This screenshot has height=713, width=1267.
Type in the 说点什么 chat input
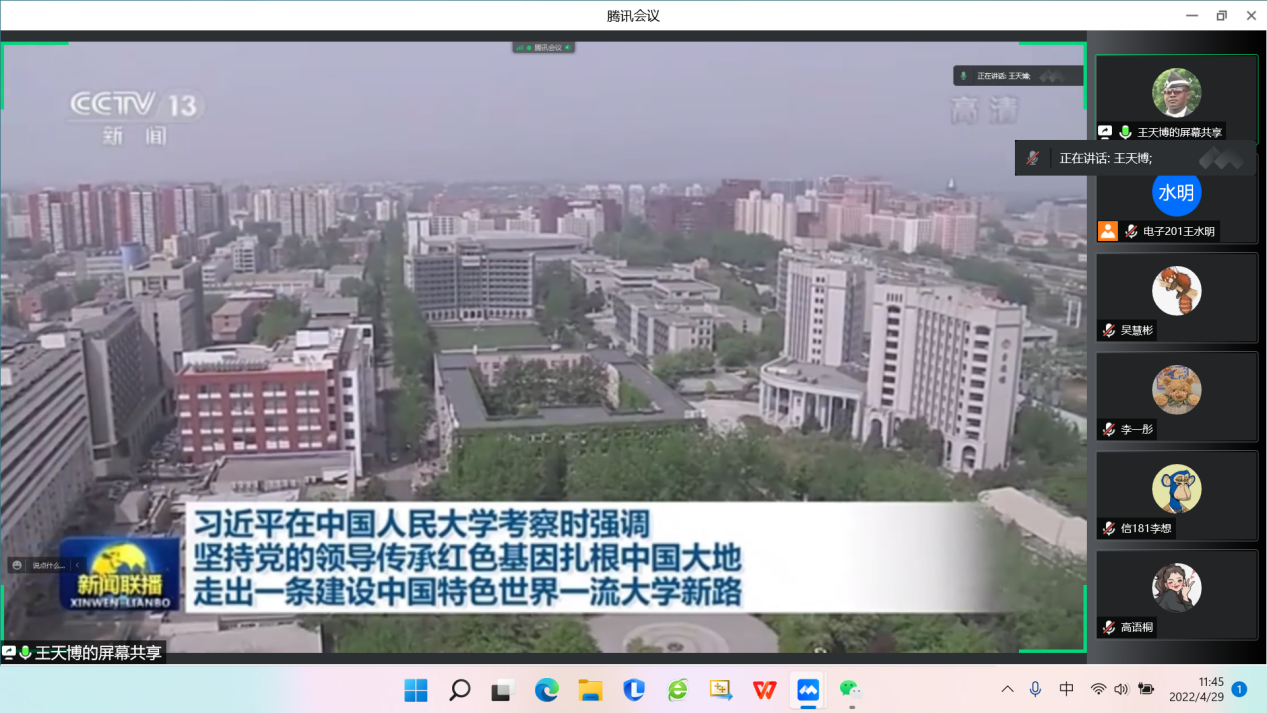(48, 565)
